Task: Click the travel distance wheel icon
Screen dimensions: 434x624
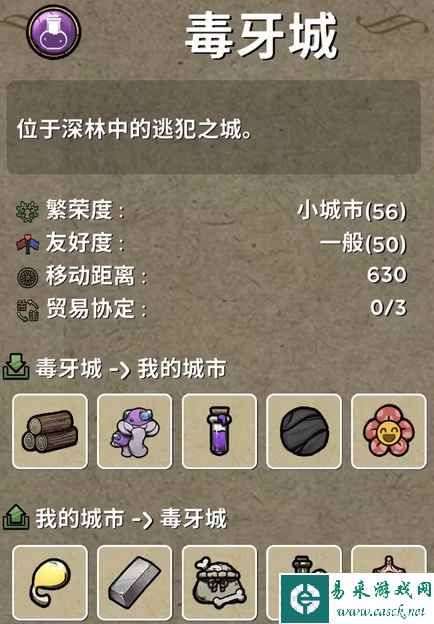Action: [x=27, y=277]
